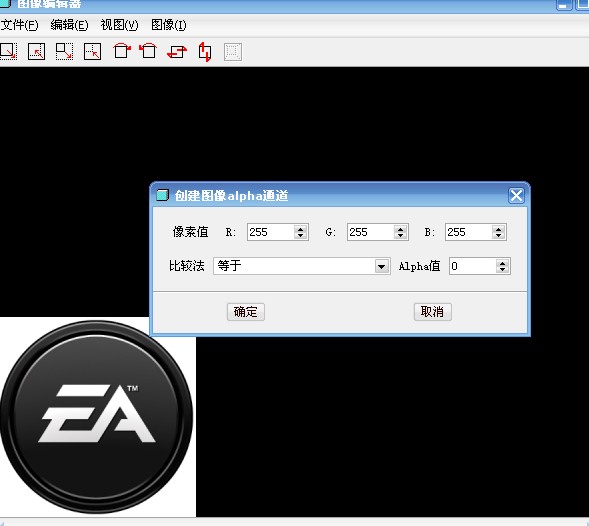
Task: Cancel the dialog with 取消
Action: pyautogui.click(x=432, y=311)
